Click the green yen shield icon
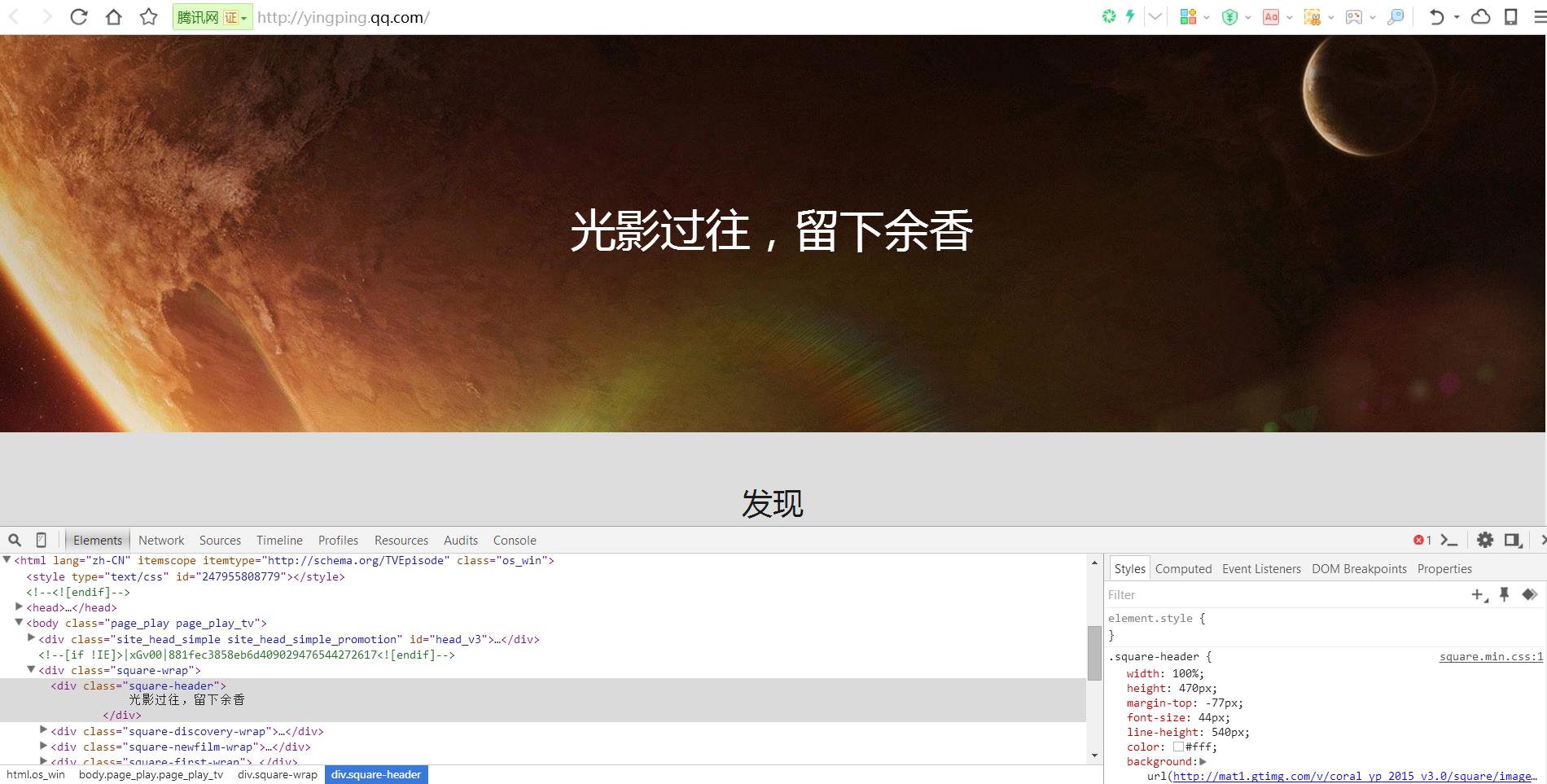The height and width of the screenshot is (784, 1547). [1229, 16]
